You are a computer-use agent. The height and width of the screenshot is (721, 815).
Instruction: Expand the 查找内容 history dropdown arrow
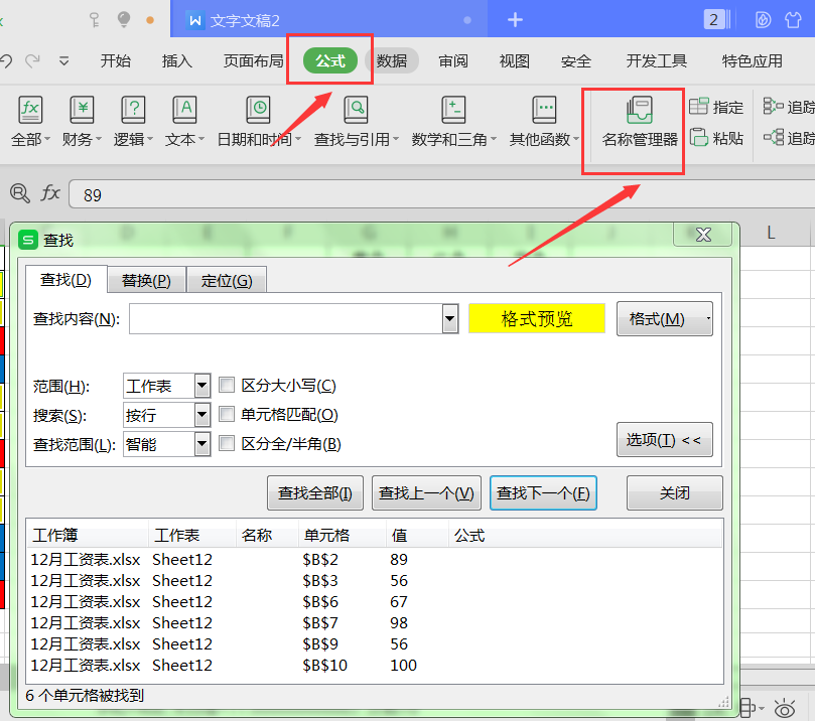[x=450, y=318]
